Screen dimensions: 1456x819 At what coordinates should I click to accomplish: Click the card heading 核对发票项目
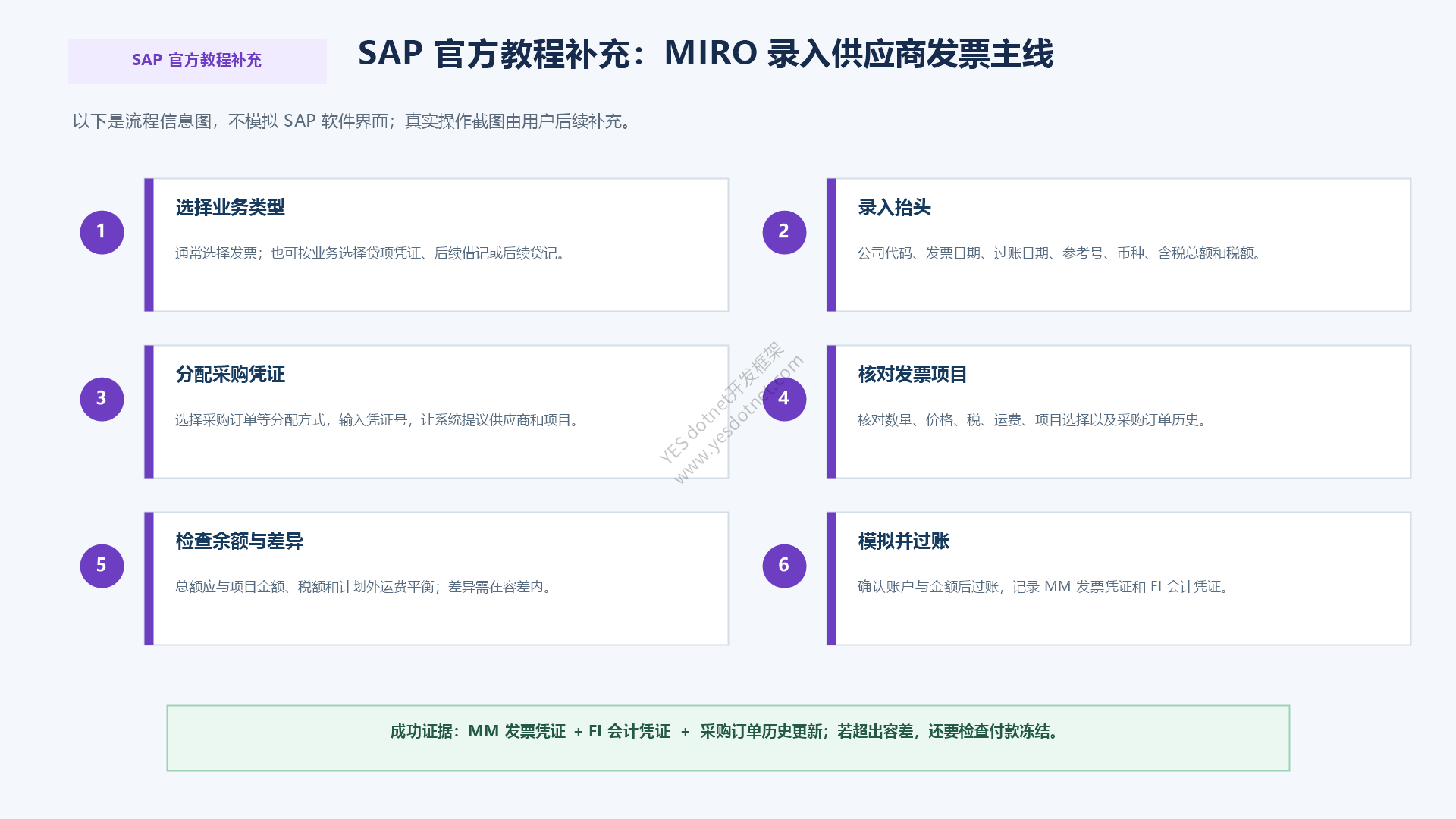coord(912,374)
